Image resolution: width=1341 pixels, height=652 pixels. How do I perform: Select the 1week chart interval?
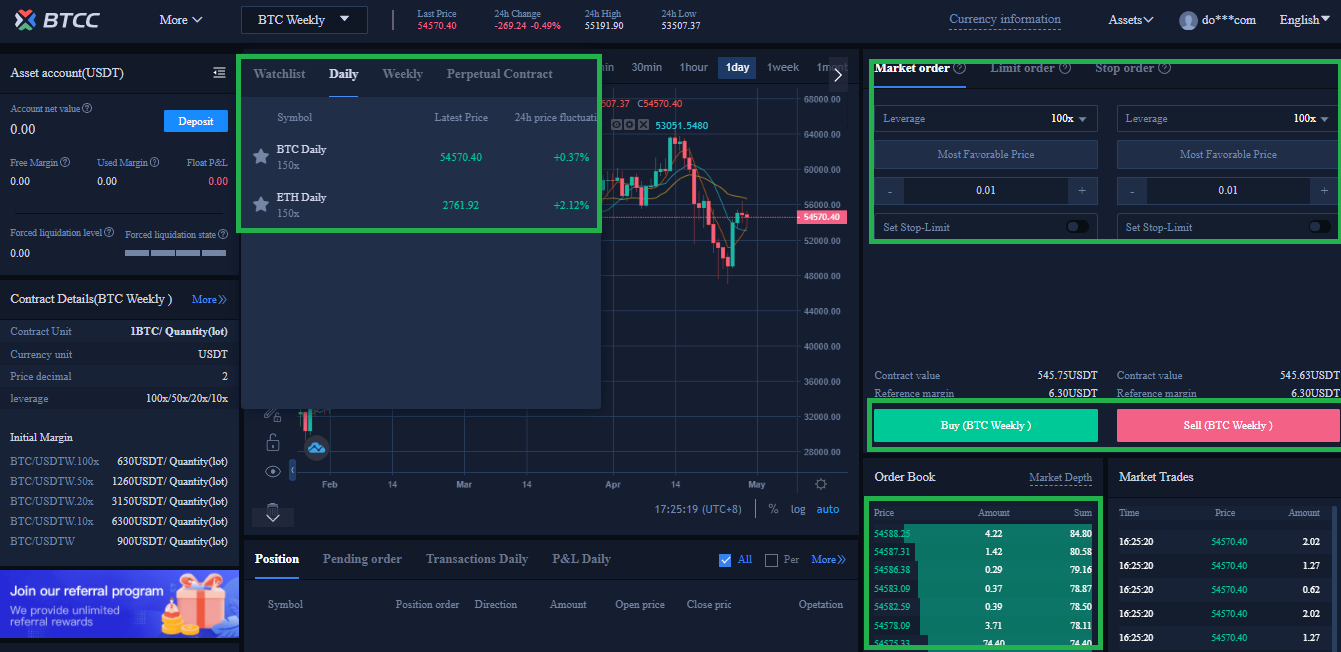(x=783, y=67)
